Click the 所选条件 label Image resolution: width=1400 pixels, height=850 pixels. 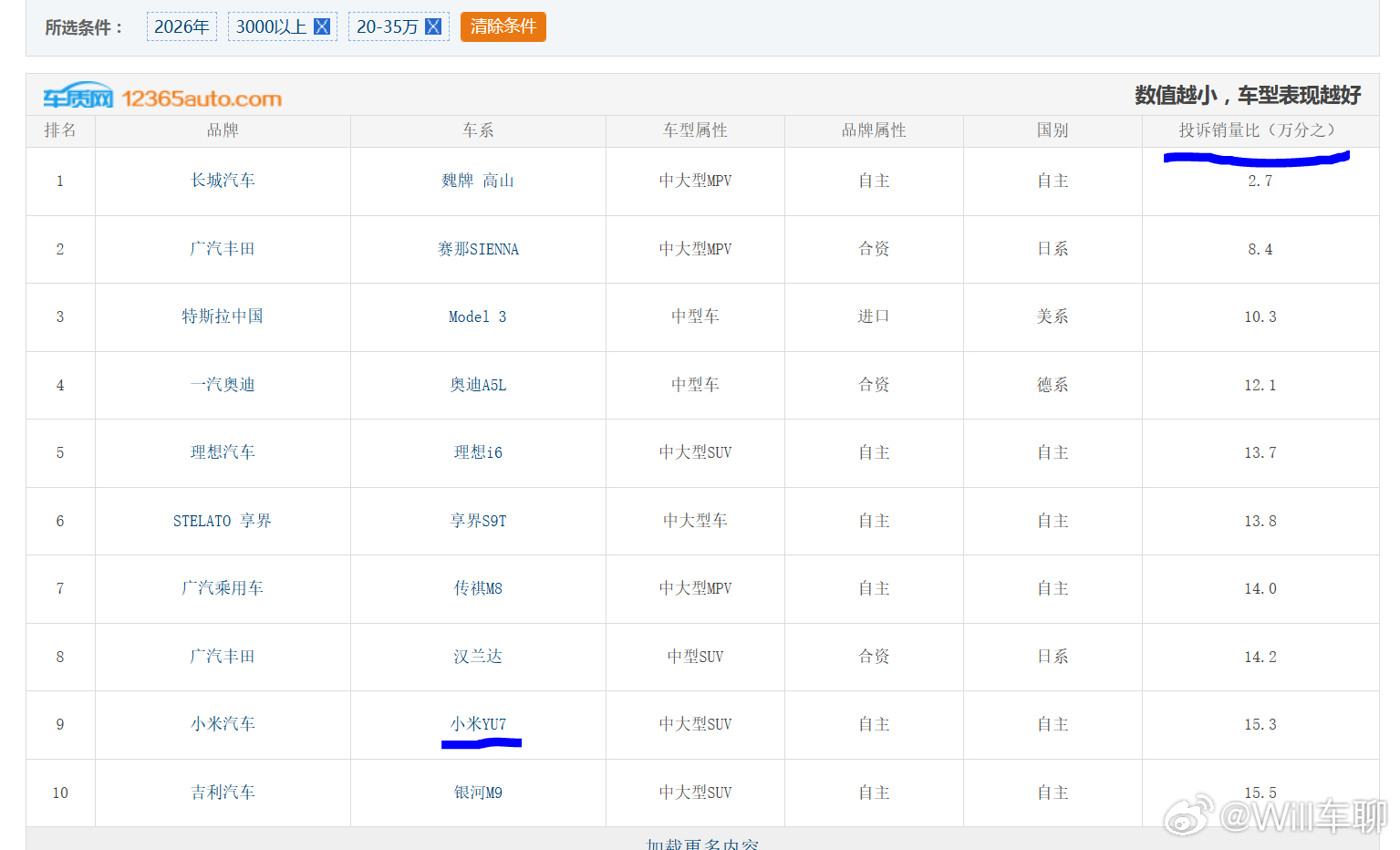tap(84, 27)
